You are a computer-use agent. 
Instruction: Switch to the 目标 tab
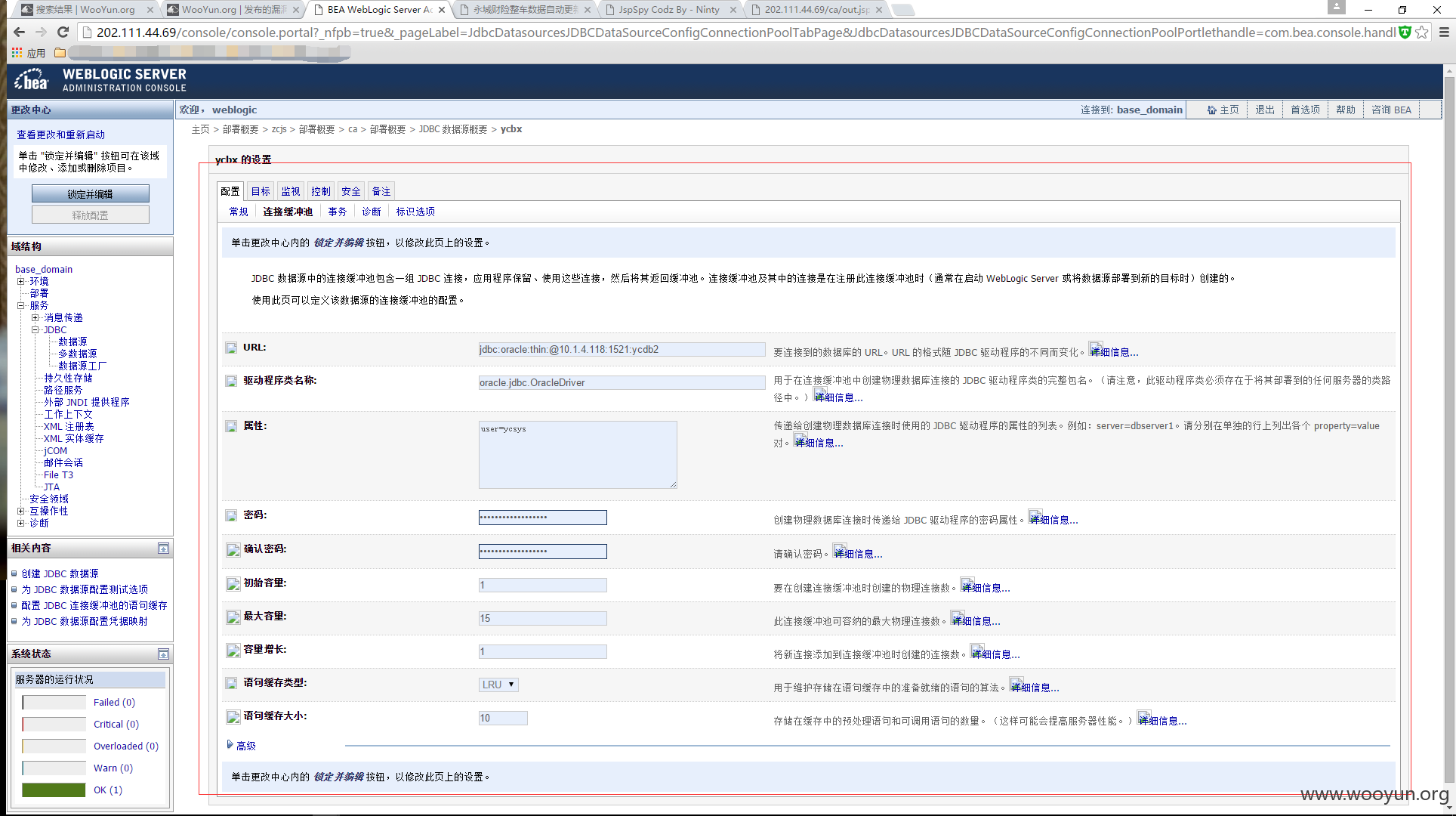coord(261,191)
